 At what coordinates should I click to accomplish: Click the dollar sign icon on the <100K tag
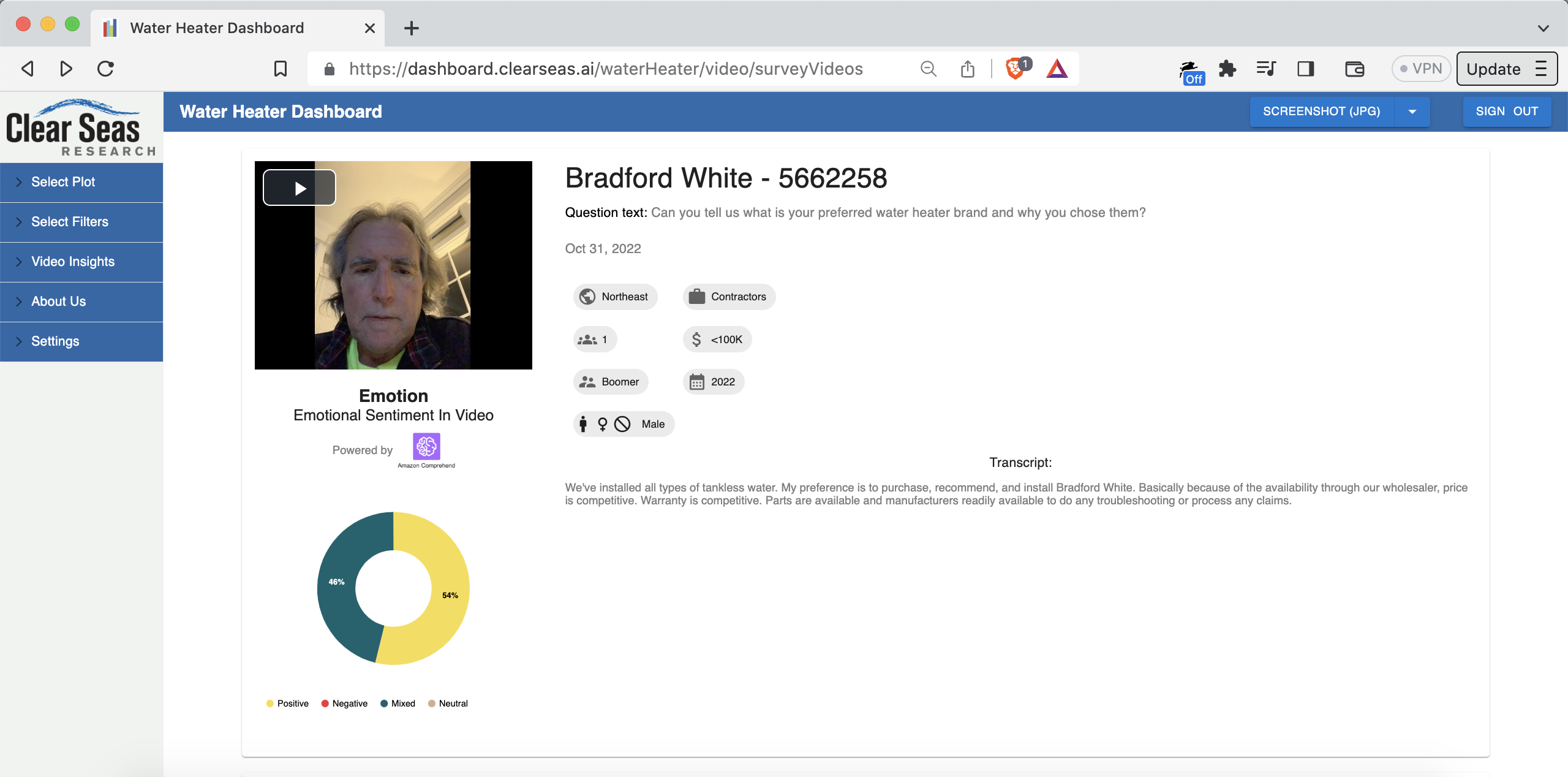696,339
